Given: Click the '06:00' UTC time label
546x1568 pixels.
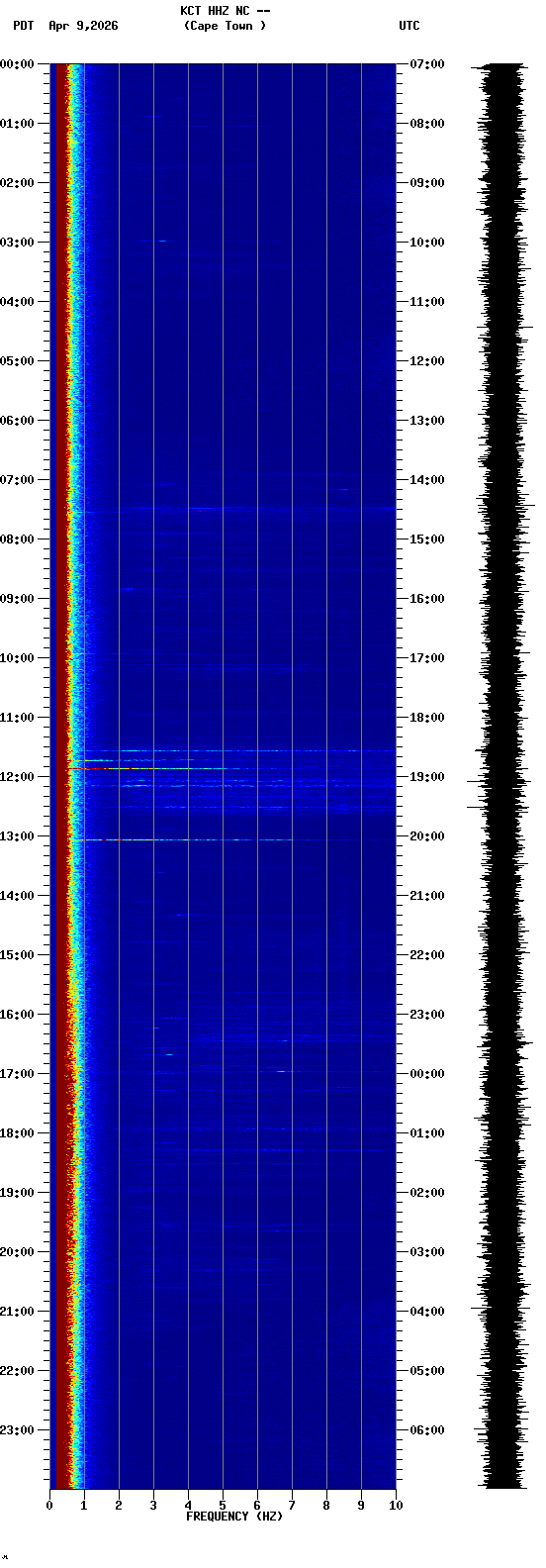Looking at the screenshot, I should 427,1430.
